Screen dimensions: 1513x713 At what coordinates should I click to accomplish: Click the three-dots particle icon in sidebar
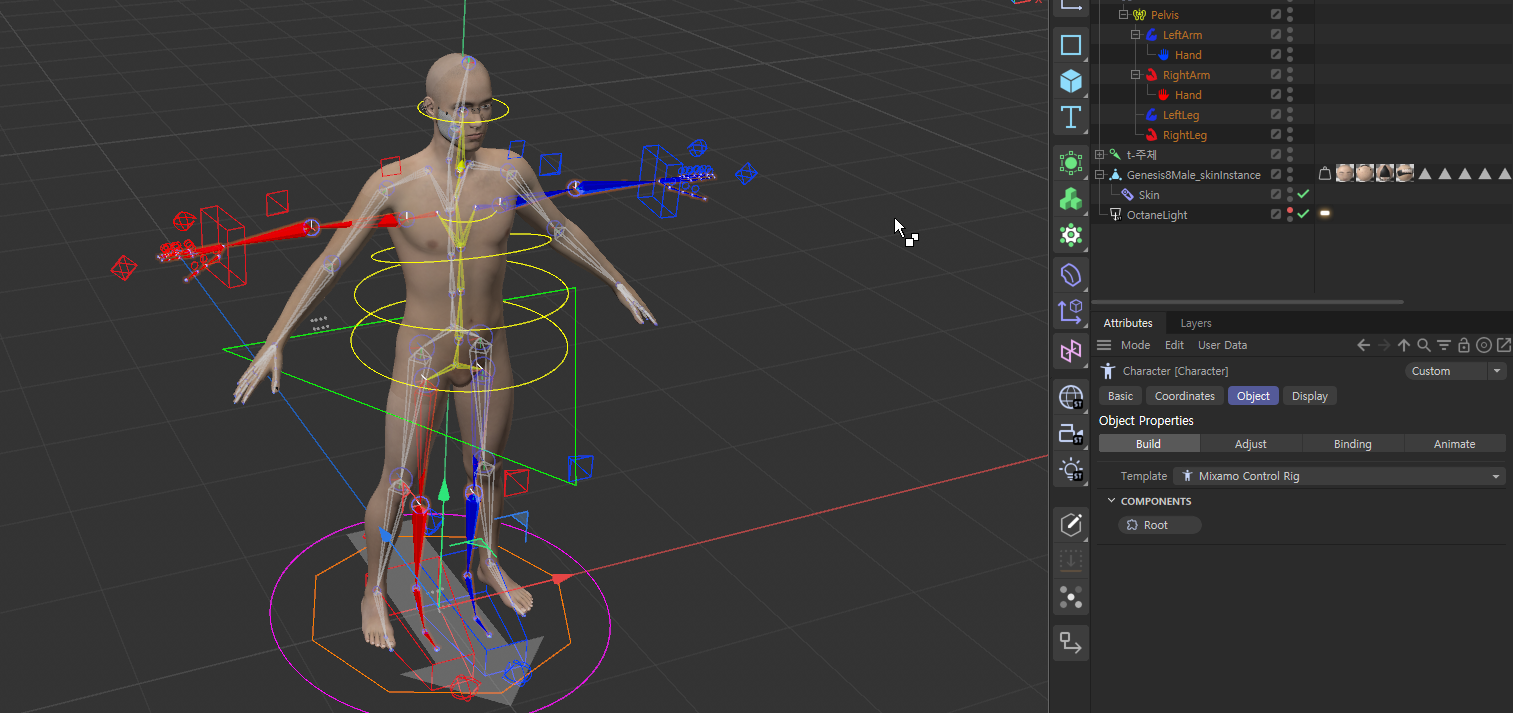[1071, 598]
